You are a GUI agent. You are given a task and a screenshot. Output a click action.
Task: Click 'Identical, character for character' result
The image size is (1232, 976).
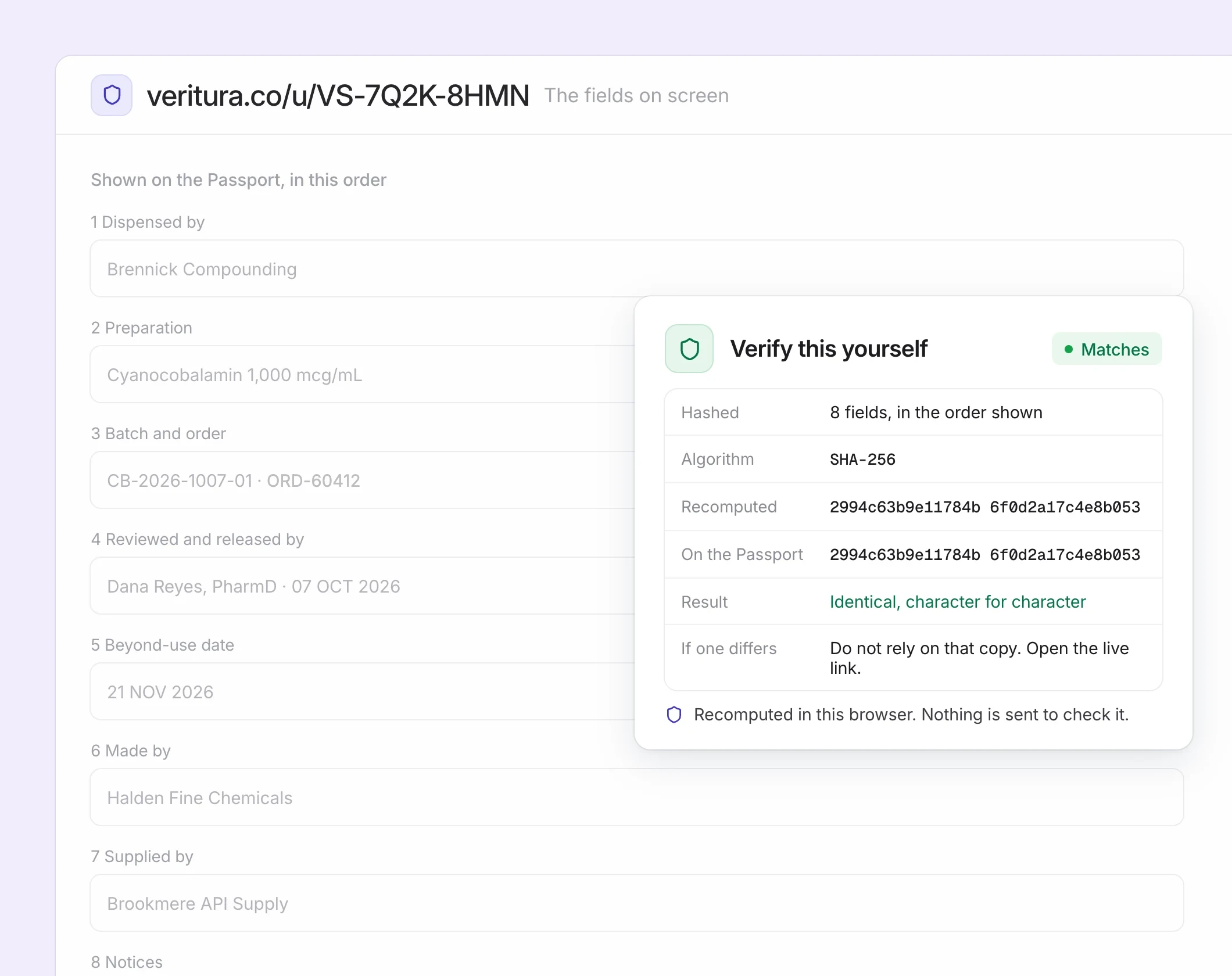pyautogui.click(x=958, y=602)
